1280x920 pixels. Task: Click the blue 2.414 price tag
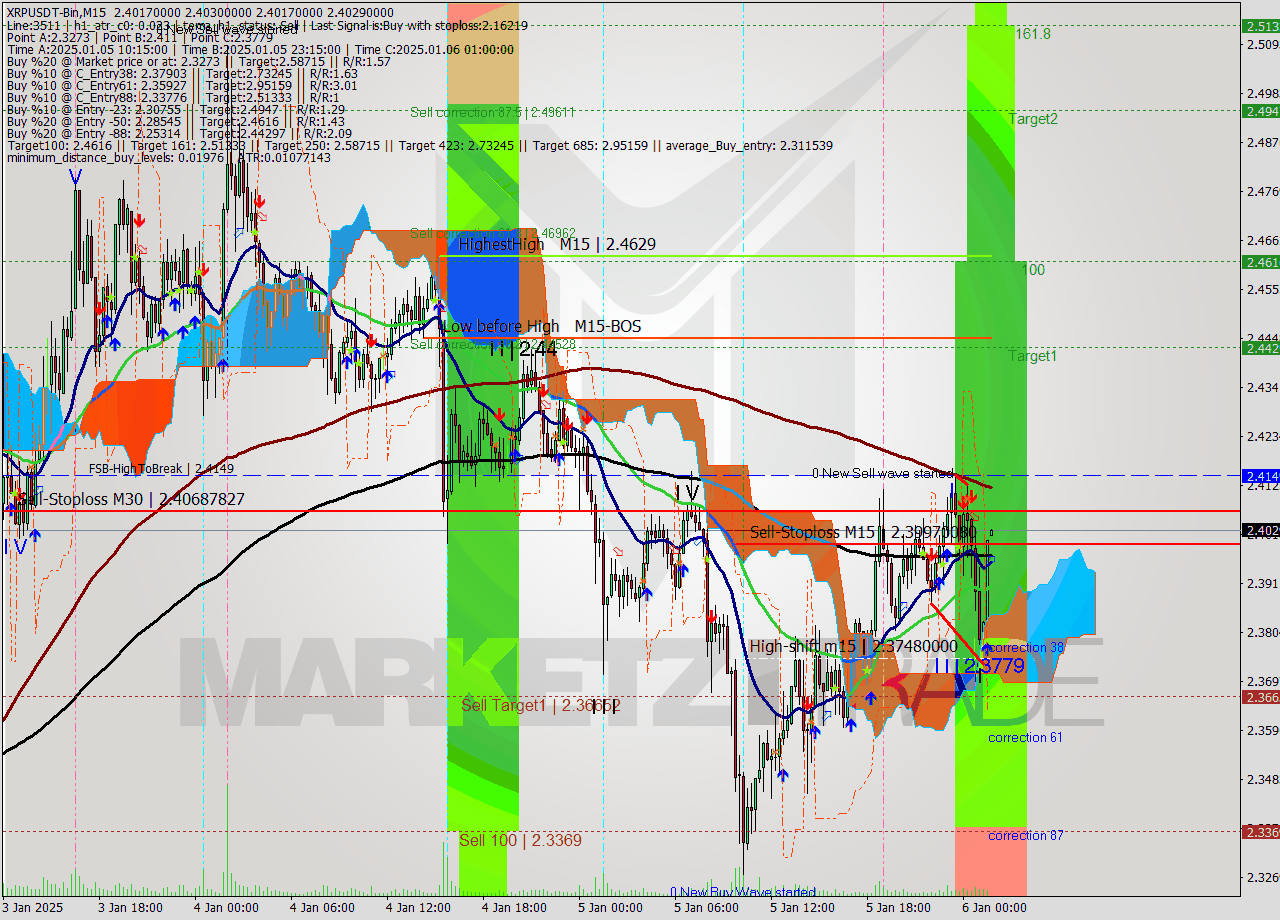(x=1260, y=476)
